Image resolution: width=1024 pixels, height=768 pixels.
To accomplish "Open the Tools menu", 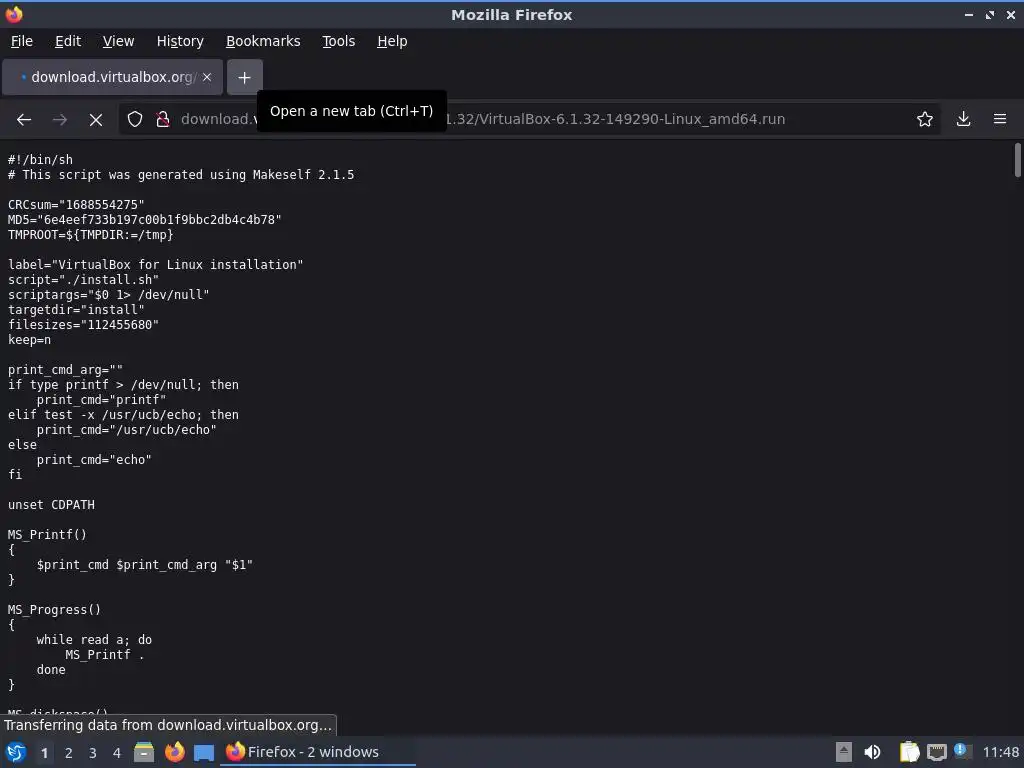I will coord(338,41).
